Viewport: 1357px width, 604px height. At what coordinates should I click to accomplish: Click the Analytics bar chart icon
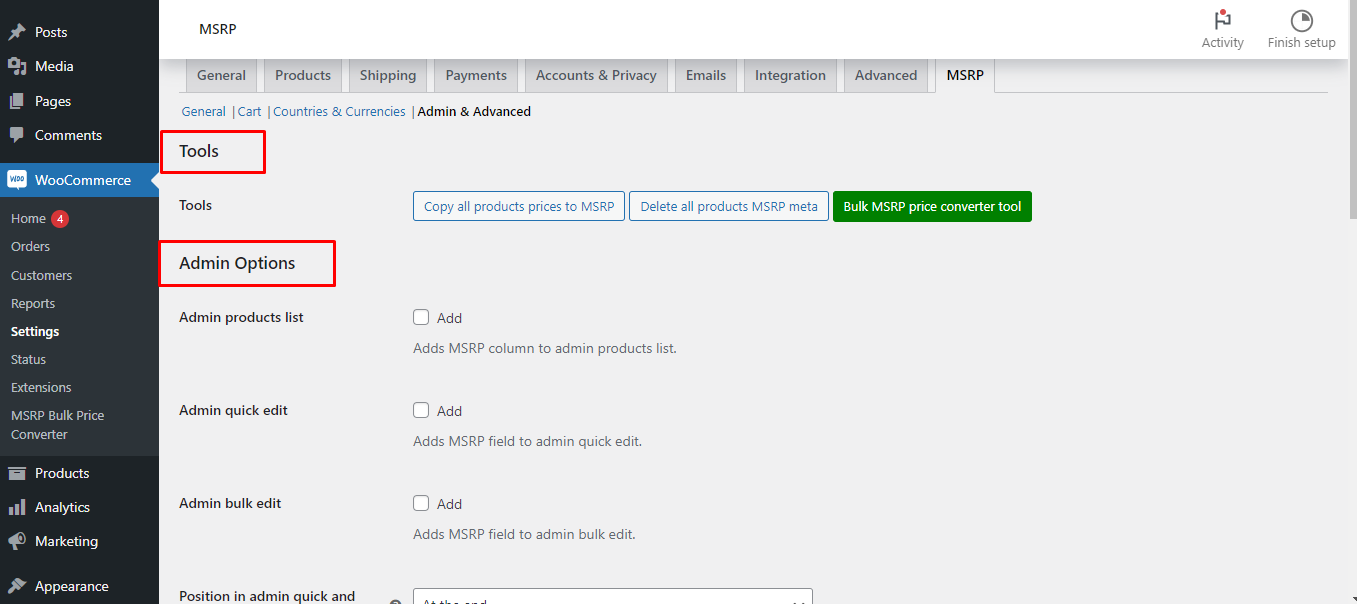(x=17, y=507)
